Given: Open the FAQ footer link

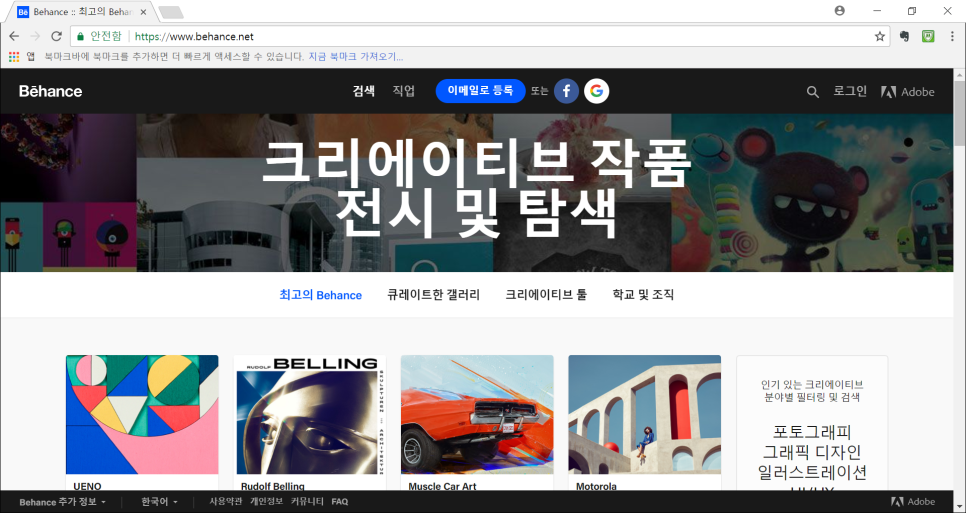Looking at the screenshot, I should point(339,502).
